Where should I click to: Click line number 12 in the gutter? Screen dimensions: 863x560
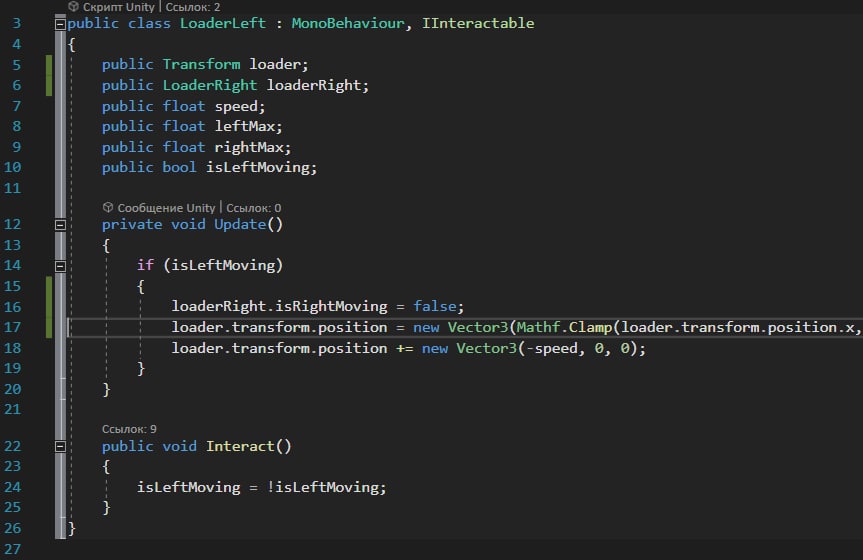tap(12, 225)
